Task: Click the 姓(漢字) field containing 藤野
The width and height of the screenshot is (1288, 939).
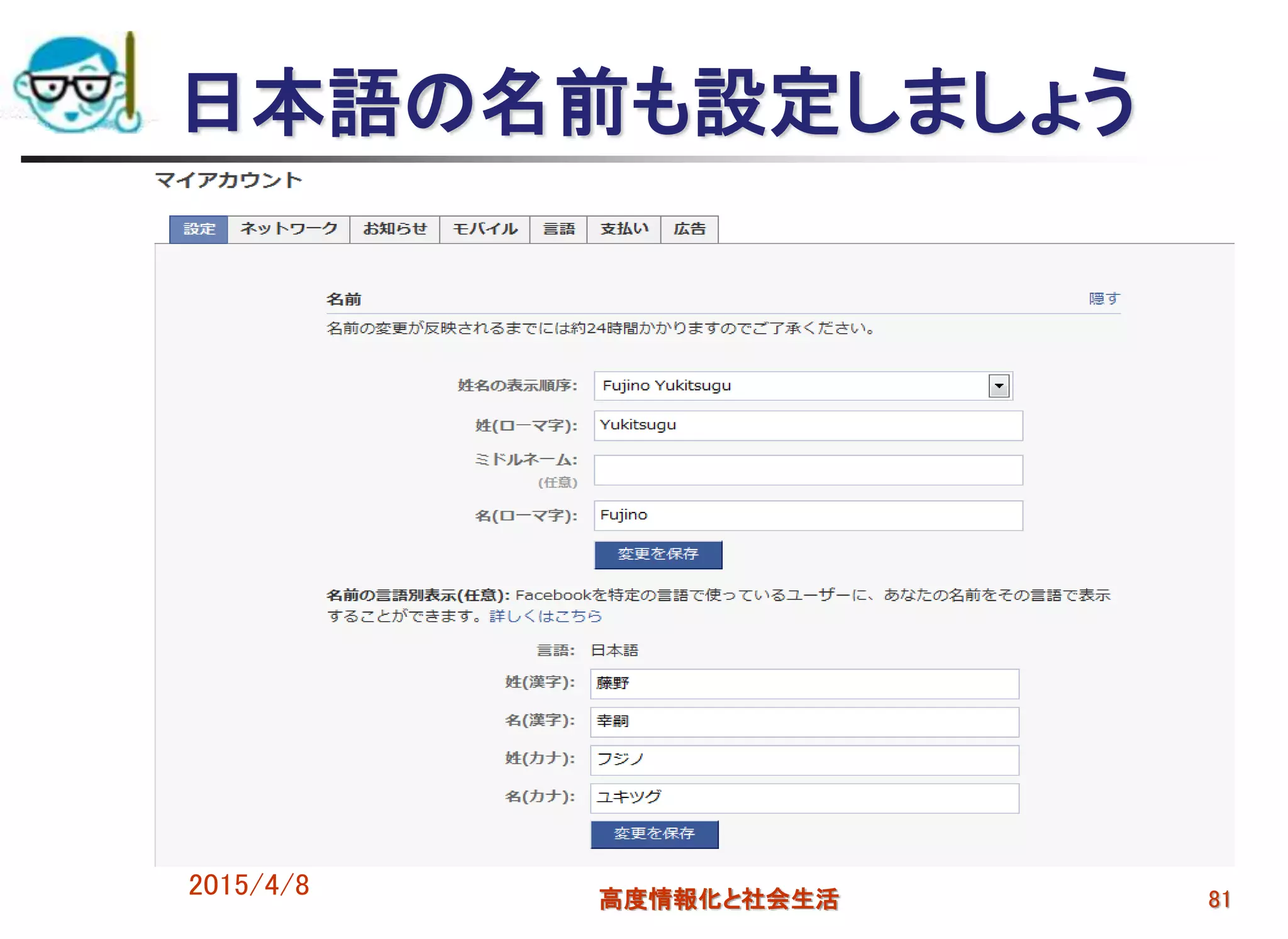Action: 804,684
